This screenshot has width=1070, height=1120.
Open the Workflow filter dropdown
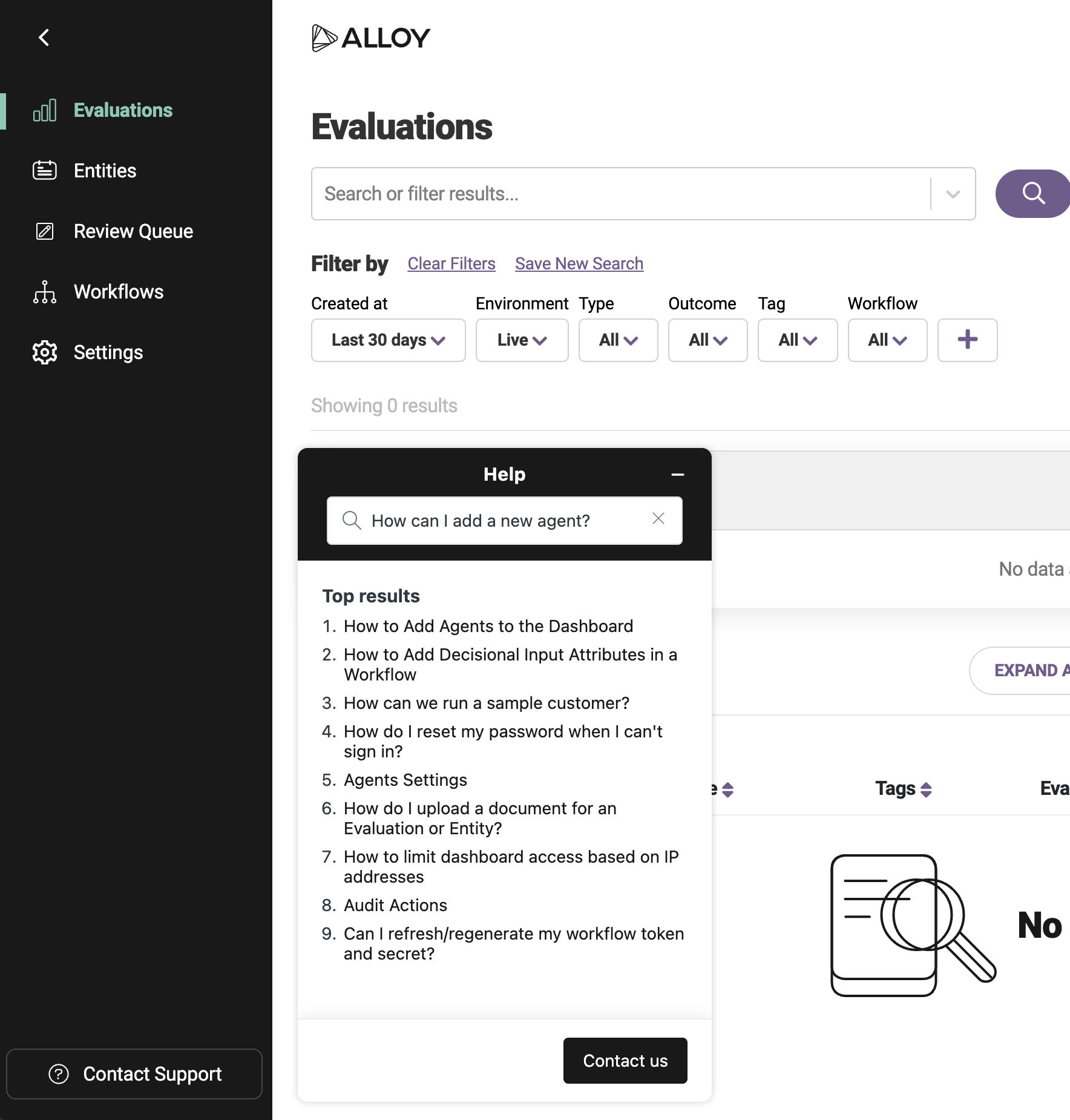coord(887,340)
